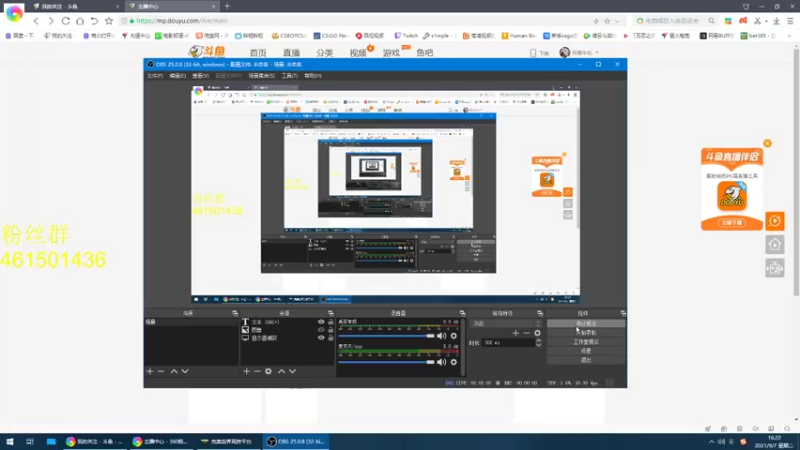
Task: Lock the 文本 (GDI+) source
Action: pos(331,322)
